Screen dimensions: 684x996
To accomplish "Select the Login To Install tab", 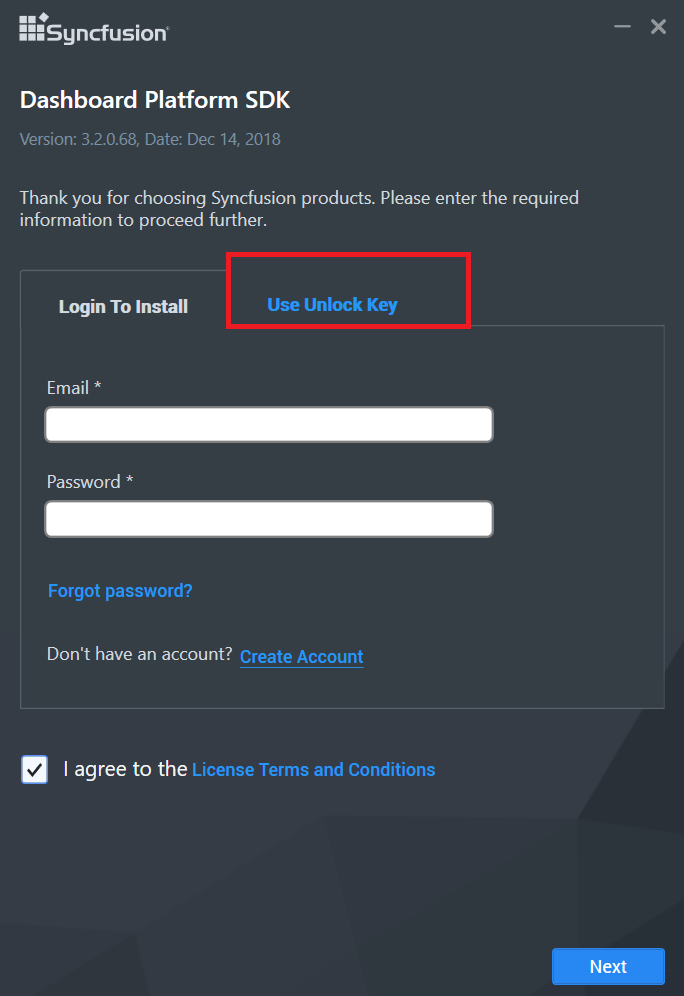I will 123,306.
